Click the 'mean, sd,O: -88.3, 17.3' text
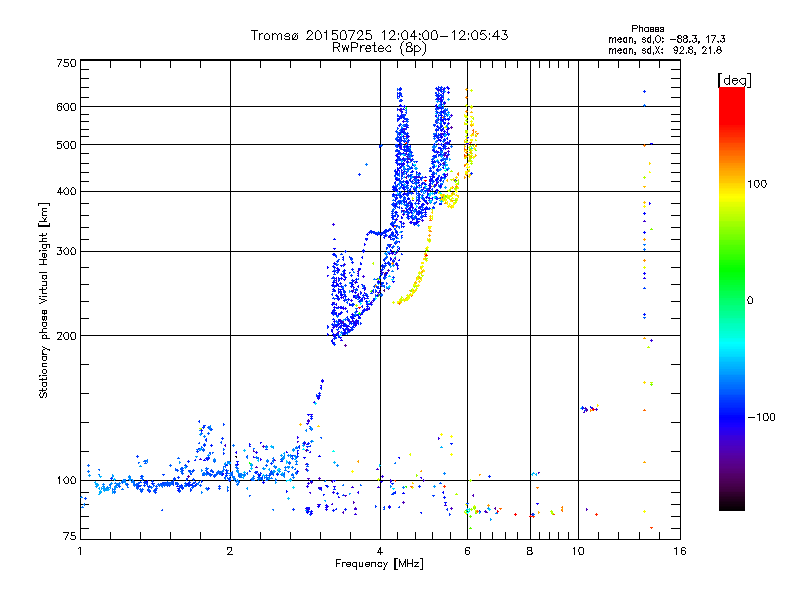Screen dimensions: 800x600 pos(666,39)
